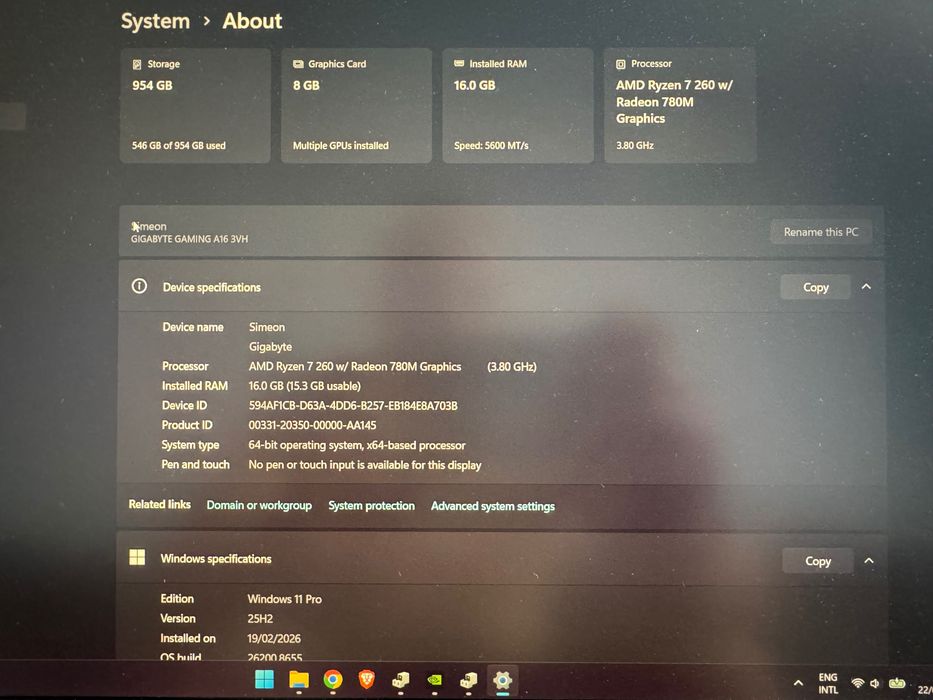Open the Storage 954 GB card
933x700 pixels.
click(x=195, y=105)
